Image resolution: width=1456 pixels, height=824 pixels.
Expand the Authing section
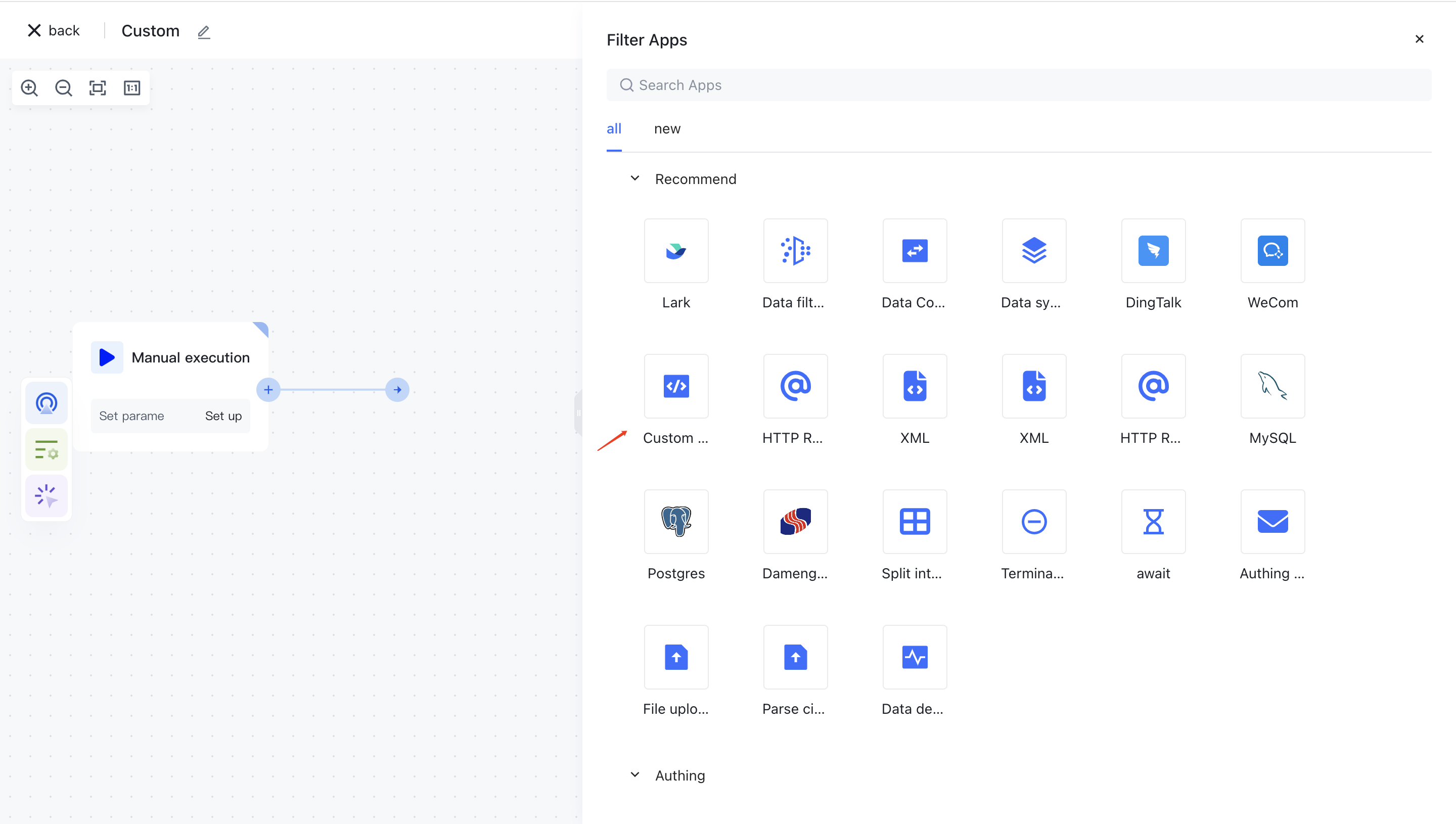[x=634, y=775]
